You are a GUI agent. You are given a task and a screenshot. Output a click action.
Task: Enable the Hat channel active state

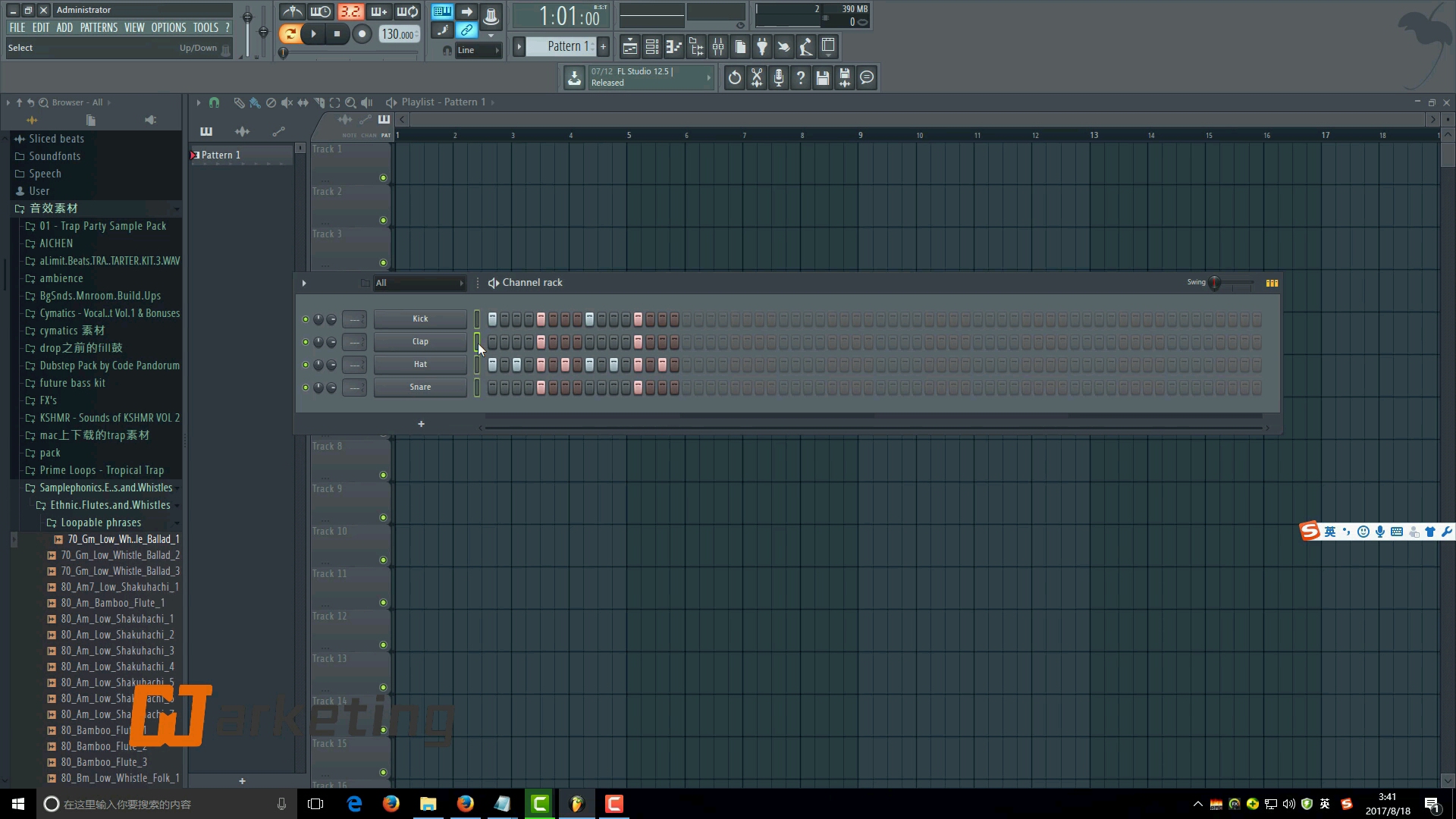[305, 364]
